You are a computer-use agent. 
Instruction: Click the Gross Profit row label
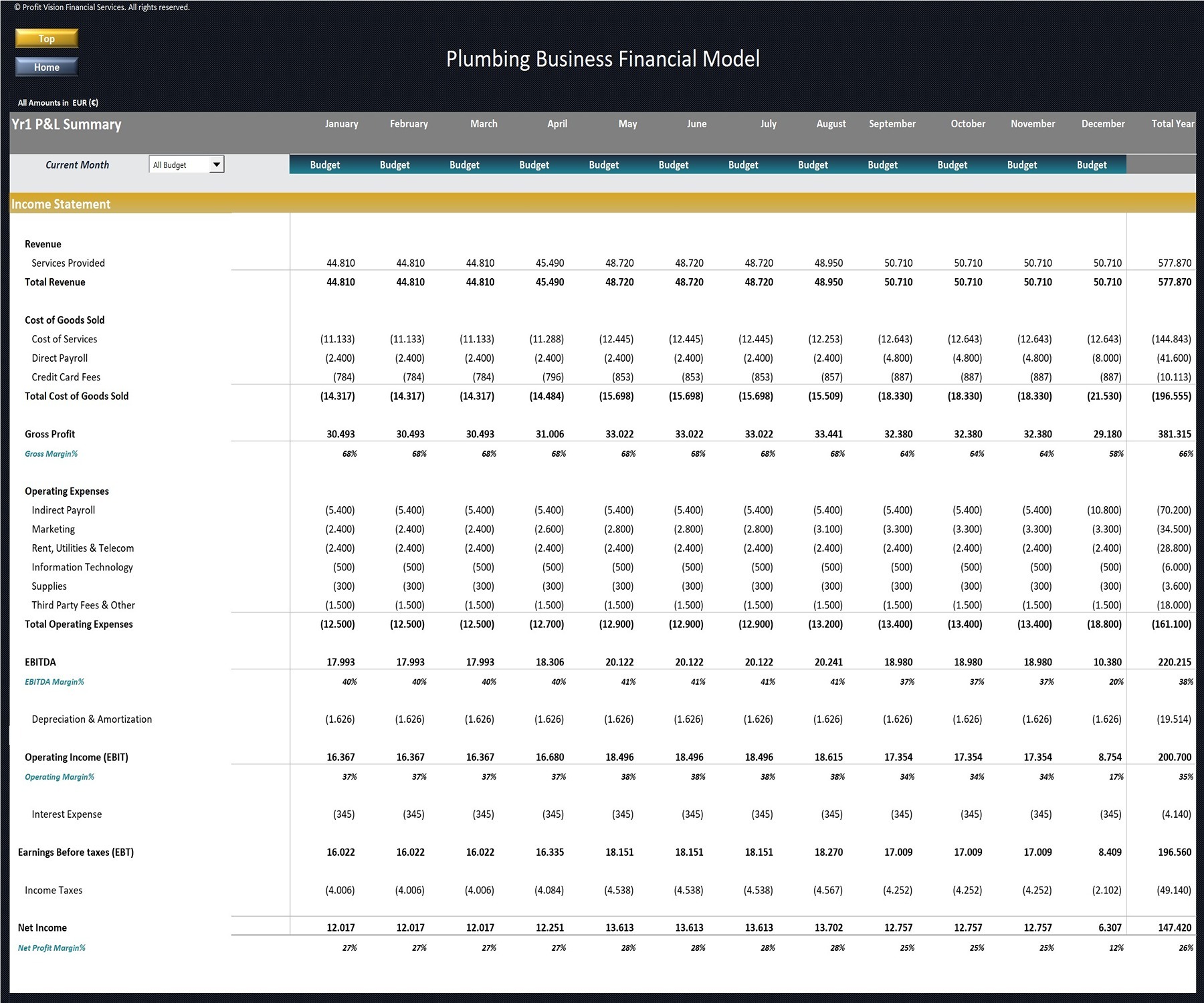coord(49,434)
